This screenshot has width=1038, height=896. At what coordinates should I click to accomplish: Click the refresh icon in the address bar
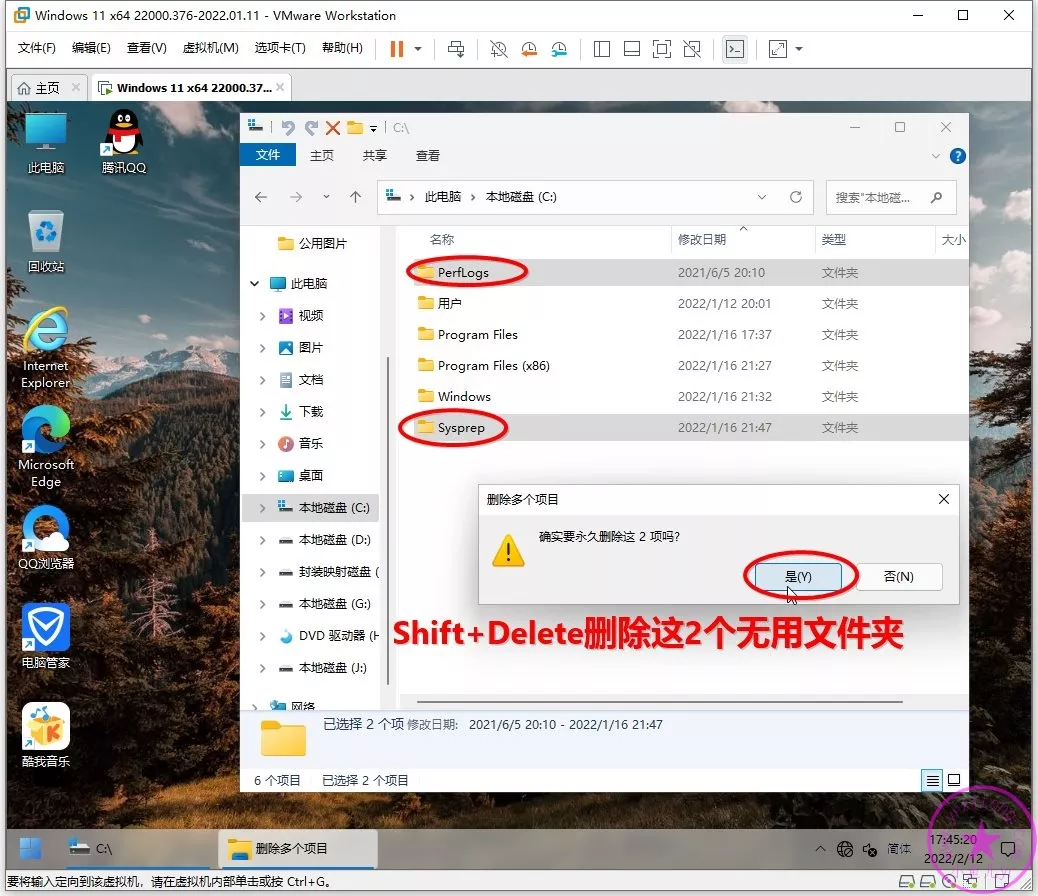pos(796,197)
